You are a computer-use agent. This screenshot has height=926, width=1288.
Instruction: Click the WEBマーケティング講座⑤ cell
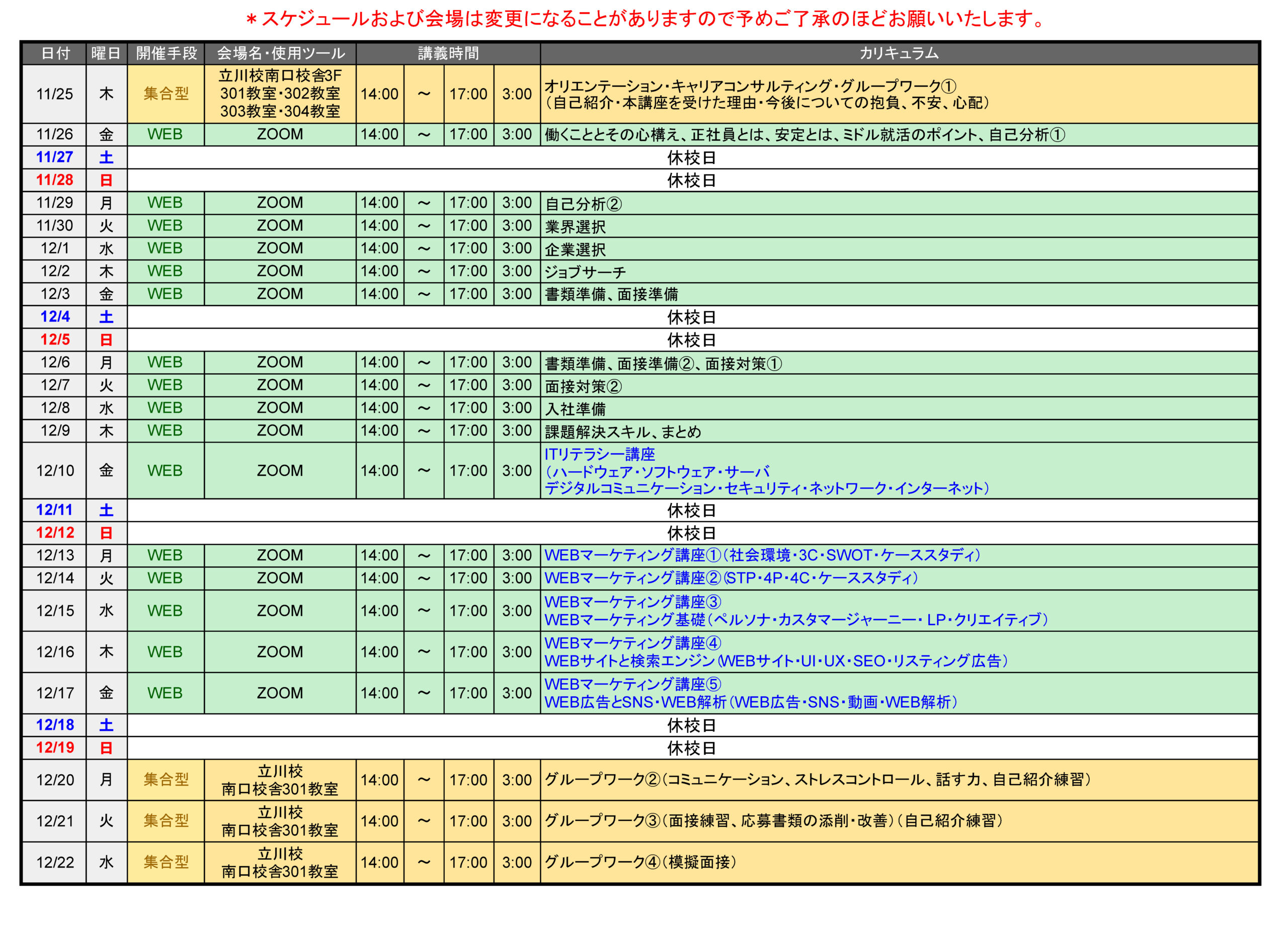click(899, 693)
